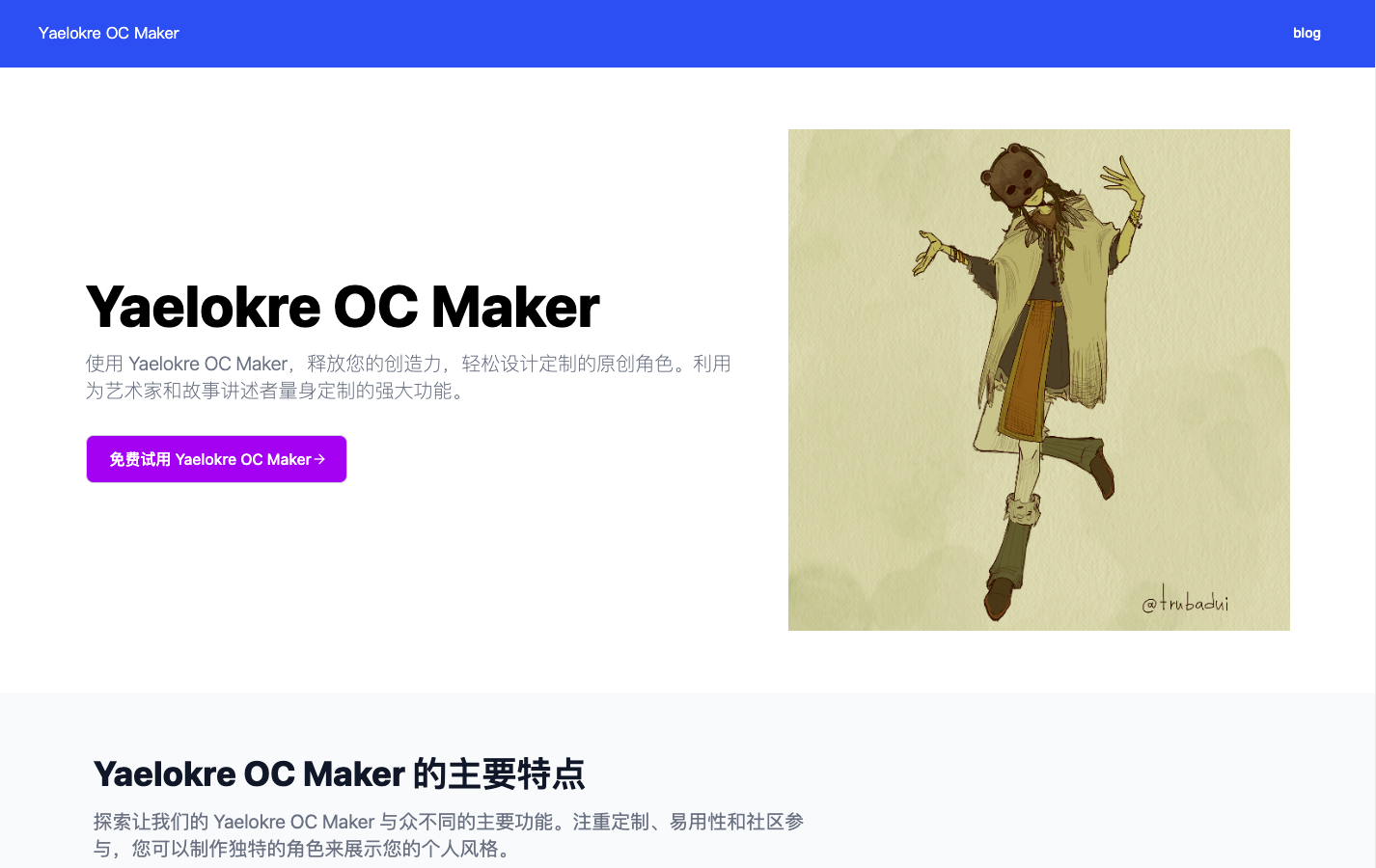Click the phrase 强大功能 in hero description

(x=413, y=391)
